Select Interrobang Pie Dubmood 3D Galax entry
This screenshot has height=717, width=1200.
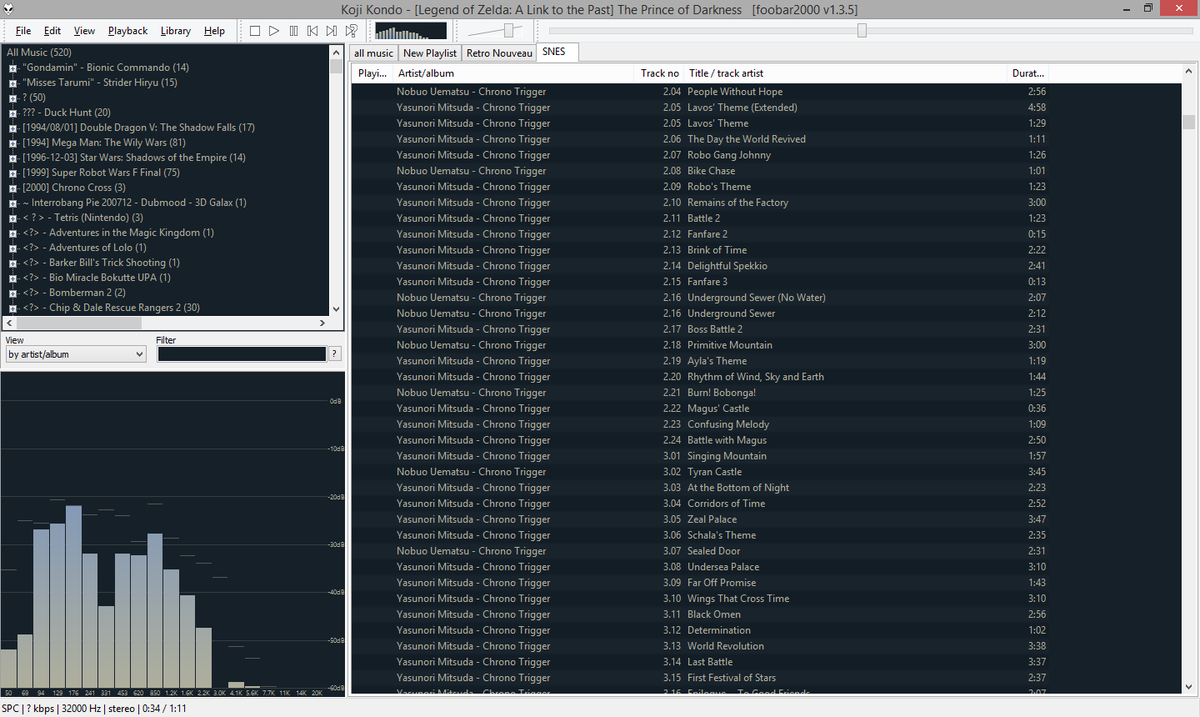[134, 202]
